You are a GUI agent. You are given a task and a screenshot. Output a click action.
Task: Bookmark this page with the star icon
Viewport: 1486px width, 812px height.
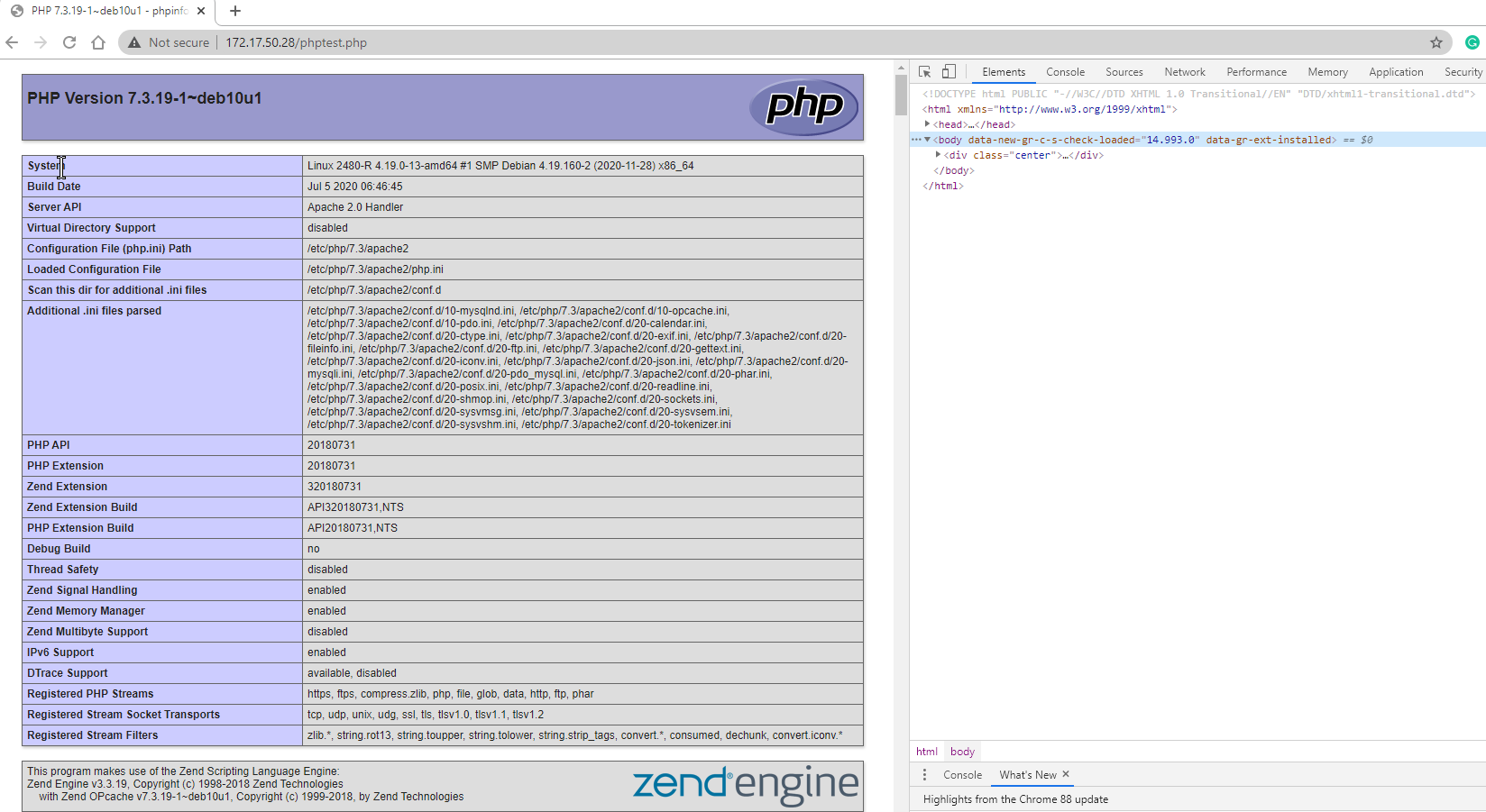point(1436,42)
